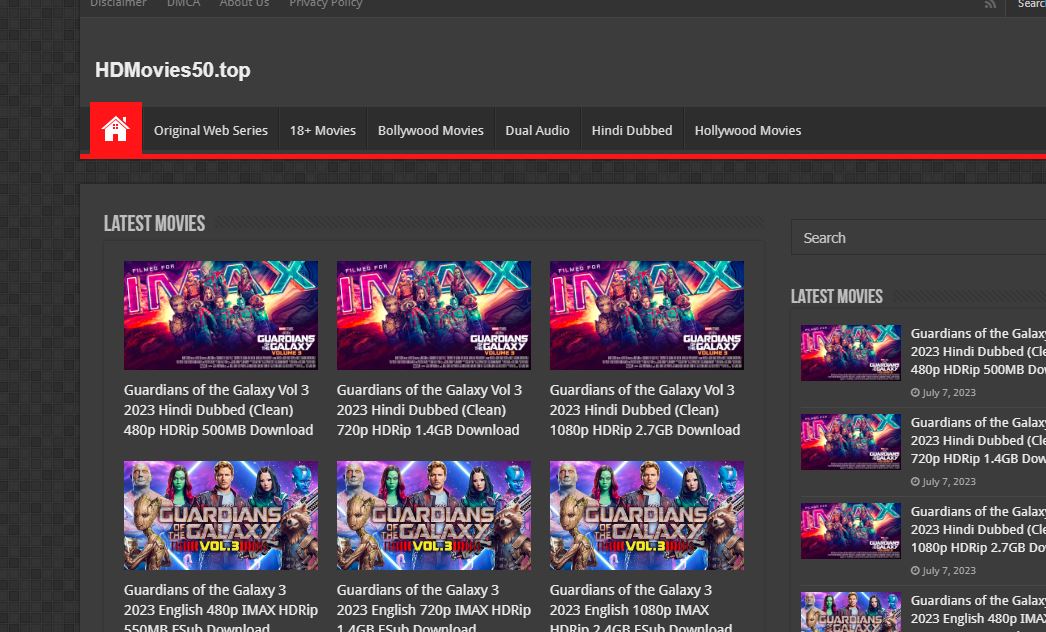Open the 18+ Movies category

tap(323, 131)
